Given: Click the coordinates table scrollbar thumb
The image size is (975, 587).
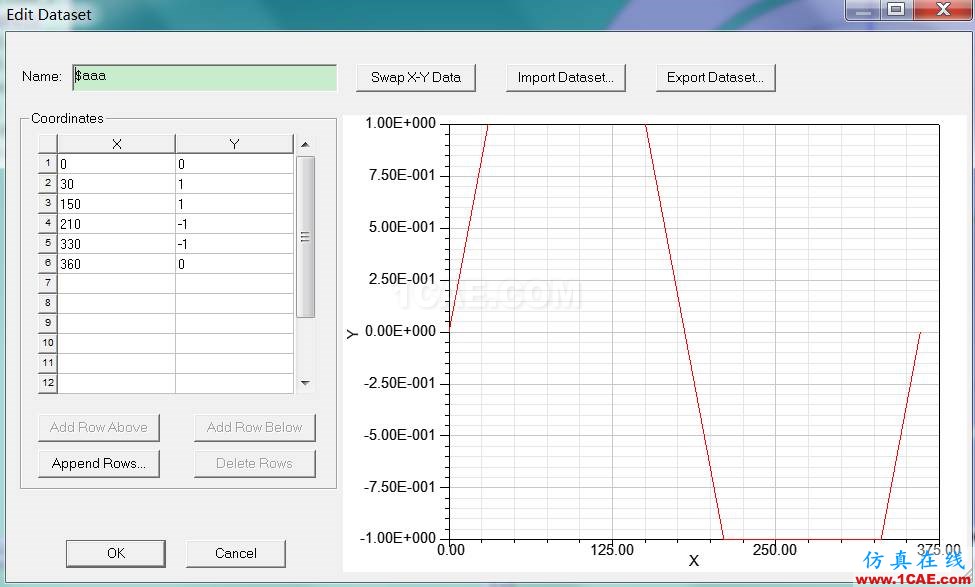Looking at the screenshot, I should coord(305,237).
